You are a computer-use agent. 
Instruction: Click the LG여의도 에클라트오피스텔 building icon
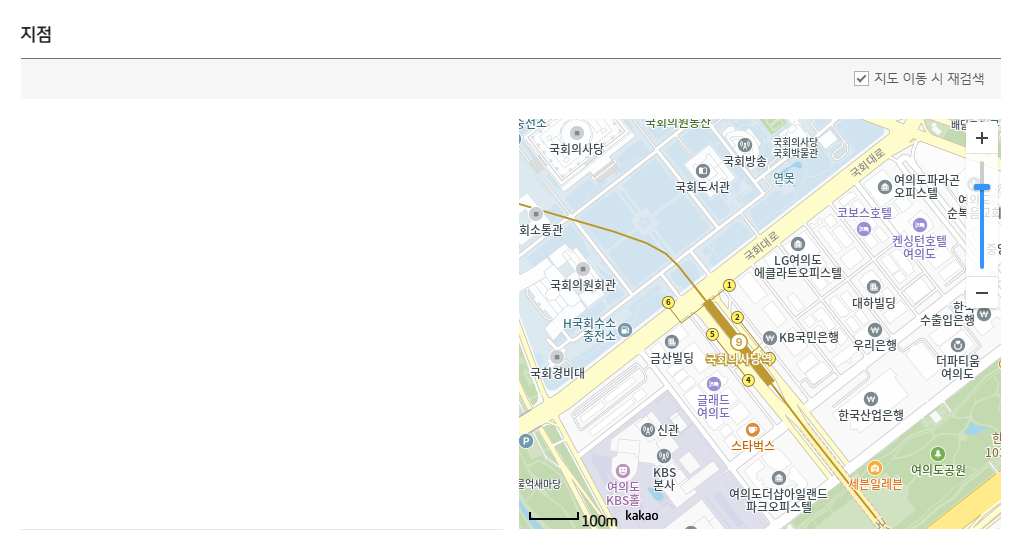click(x=797, y=244)
